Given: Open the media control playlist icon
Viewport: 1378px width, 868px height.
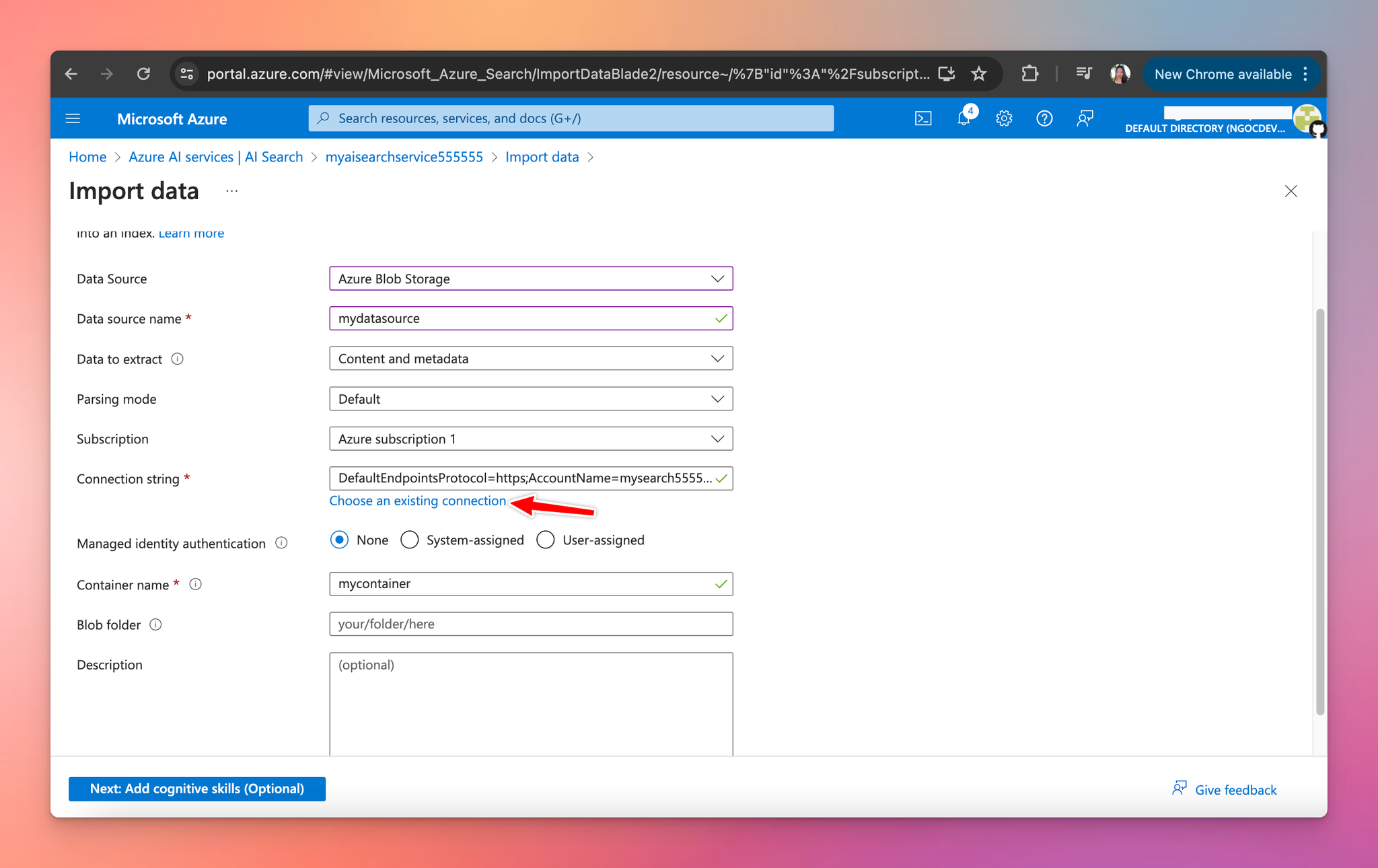Looking at the screenshot, I should click(1084, 74).
